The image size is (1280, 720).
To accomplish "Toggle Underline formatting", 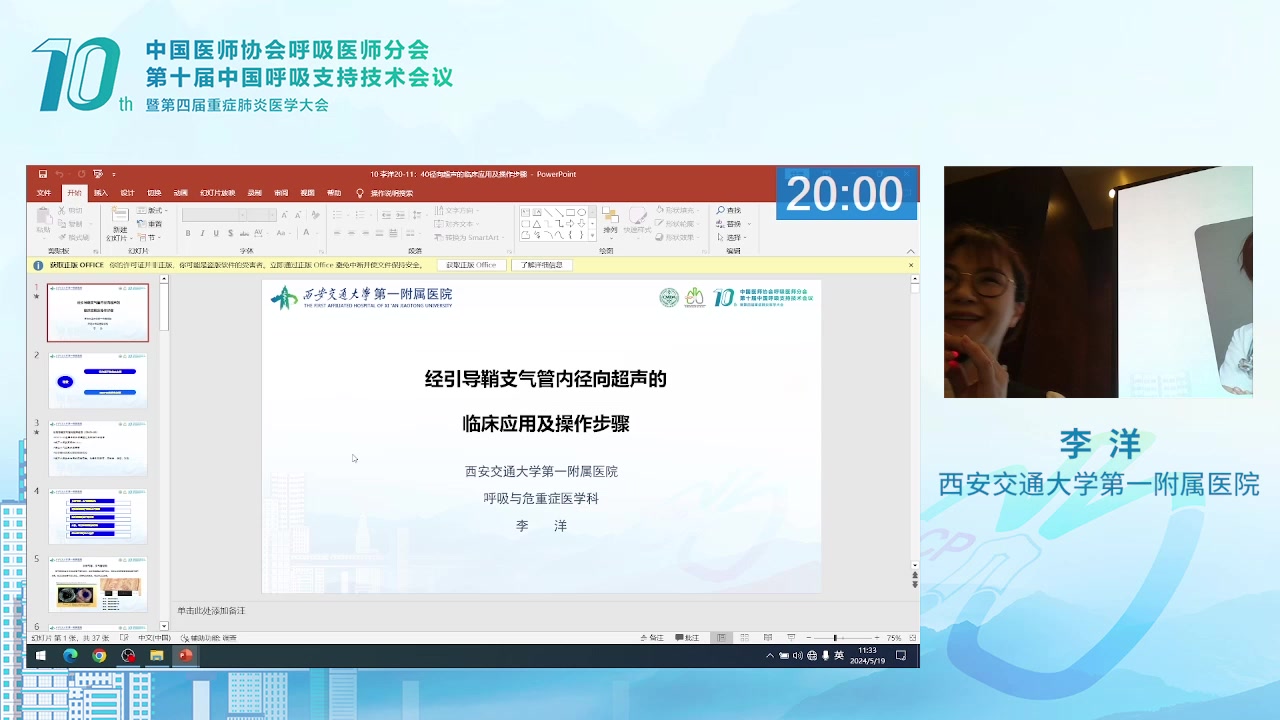I will click(215, 234).
